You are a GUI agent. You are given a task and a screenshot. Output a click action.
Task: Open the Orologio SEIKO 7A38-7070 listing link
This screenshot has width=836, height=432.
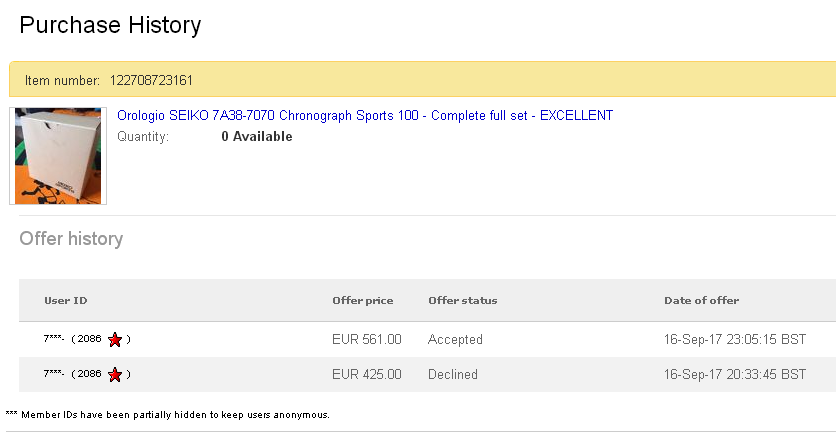tap(365, 116)
